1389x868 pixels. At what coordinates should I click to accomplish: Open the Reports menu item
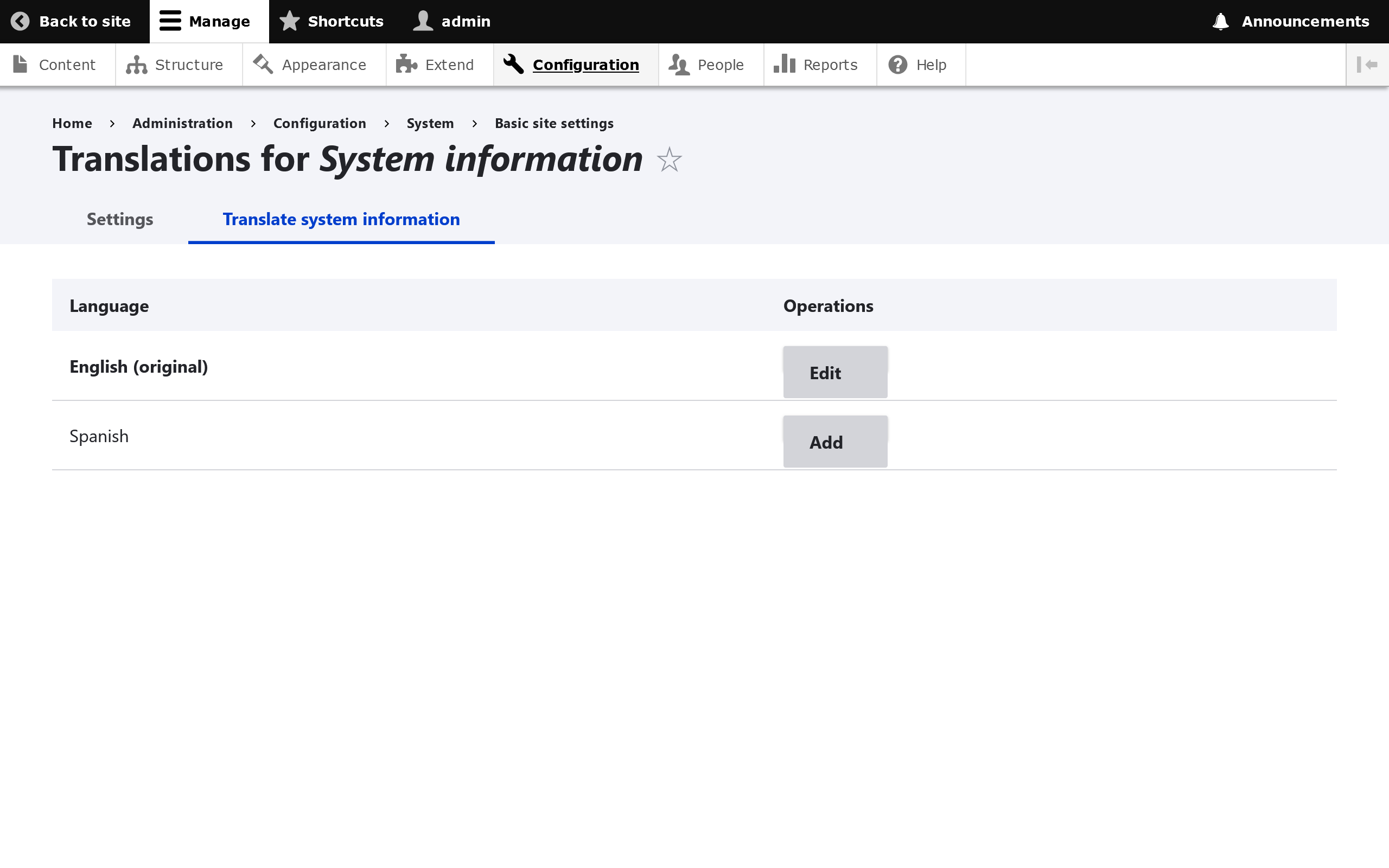820,65
